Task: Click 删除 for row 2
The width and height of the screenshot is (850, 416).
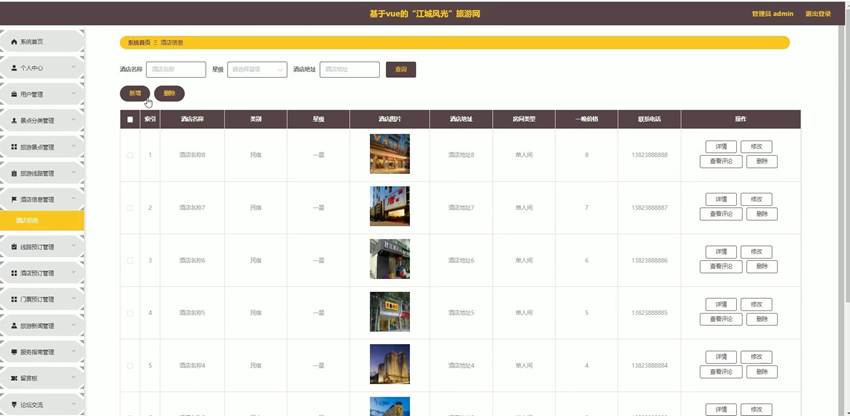Action: (762, 214)
